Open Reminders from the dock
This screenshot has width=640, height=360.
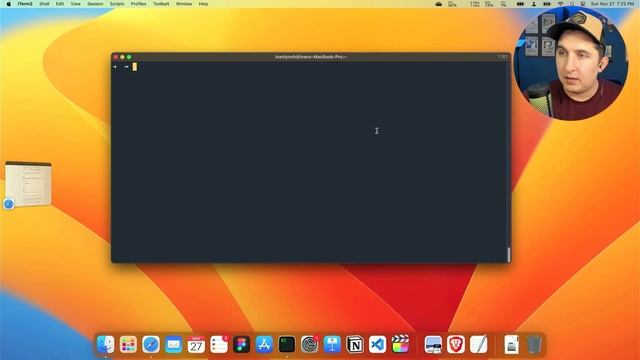(x=219, y=344)
